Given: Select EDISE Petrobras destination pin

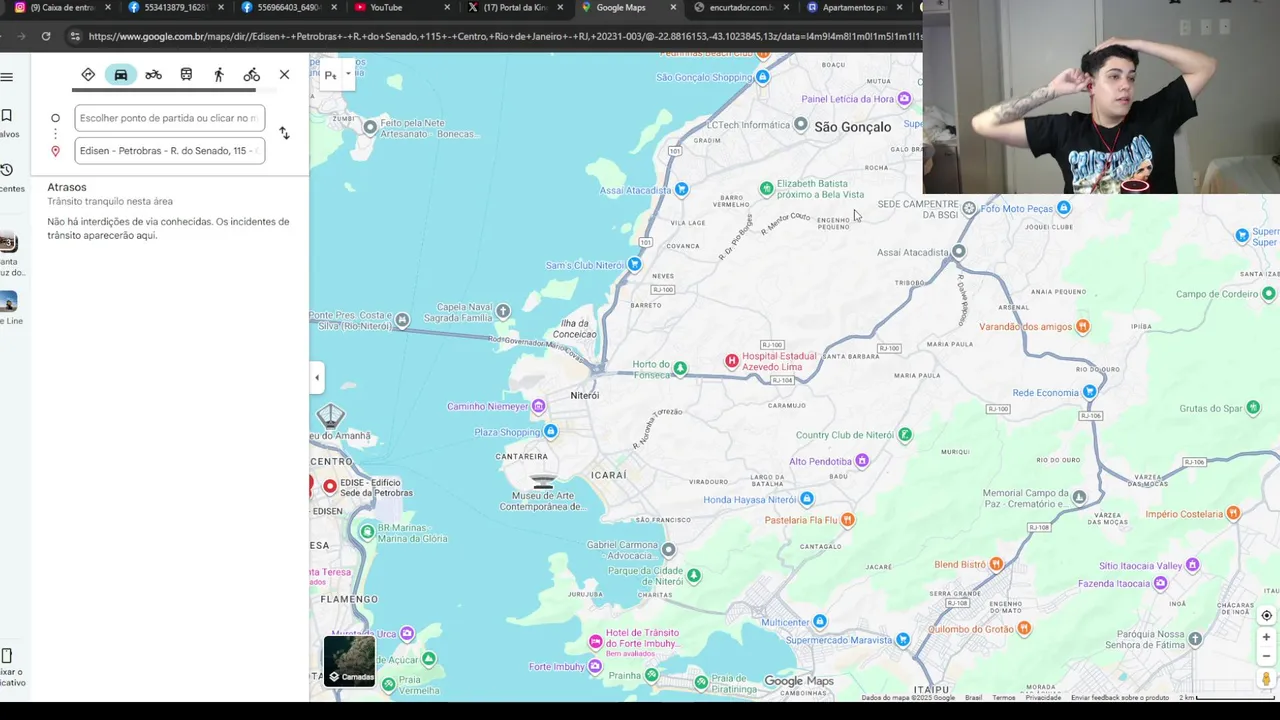Looking at the screenshot, I should click(x=329, y=487).
